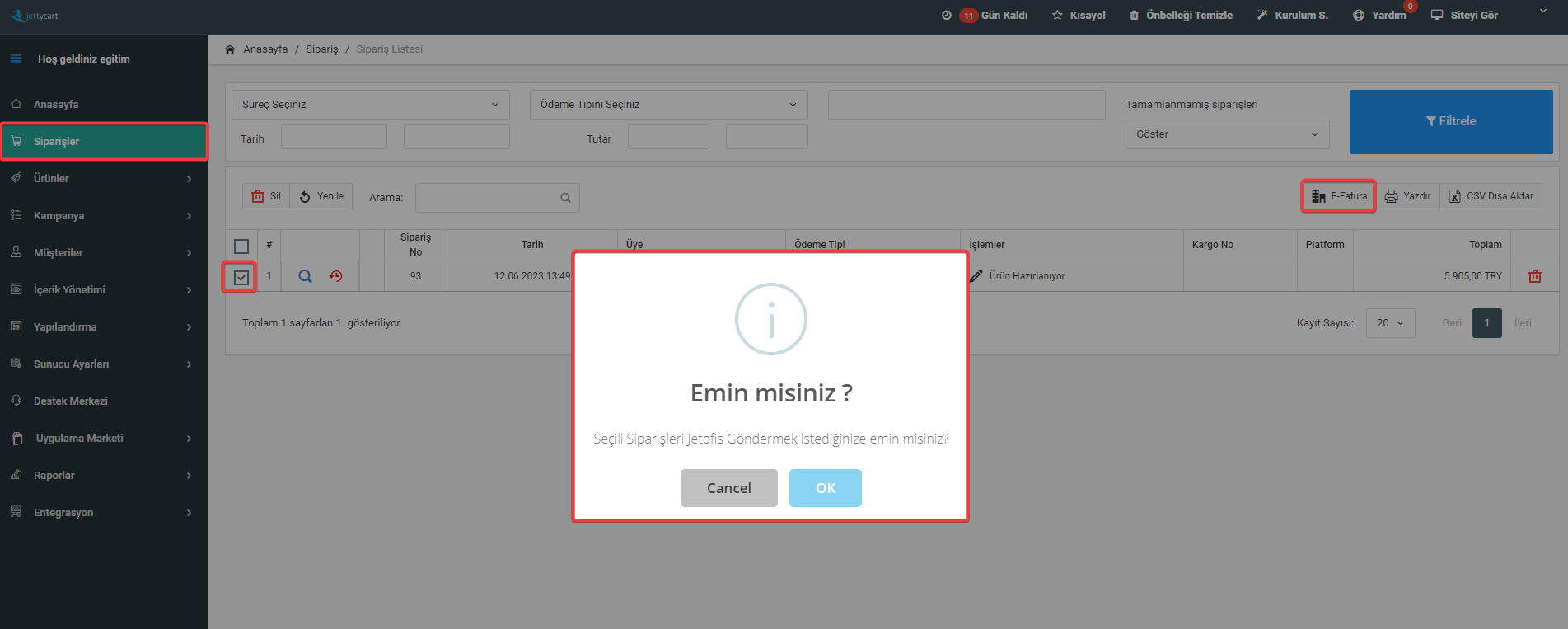Click Siteyi Gör to view site
1568x629 pixels.
1464,16
